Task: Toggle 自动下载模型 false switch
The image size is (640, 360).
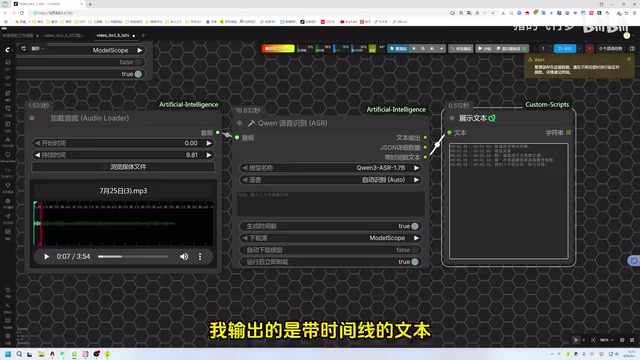Action: (415, 250)
